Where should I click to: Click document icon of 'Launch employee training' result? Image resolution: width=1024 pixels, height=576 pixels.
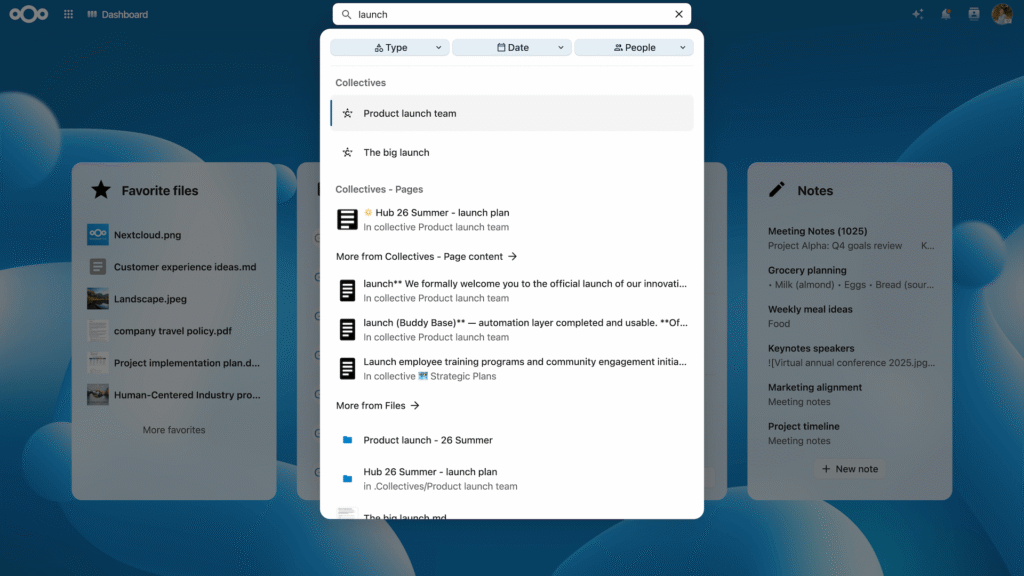tap(347, 369)
